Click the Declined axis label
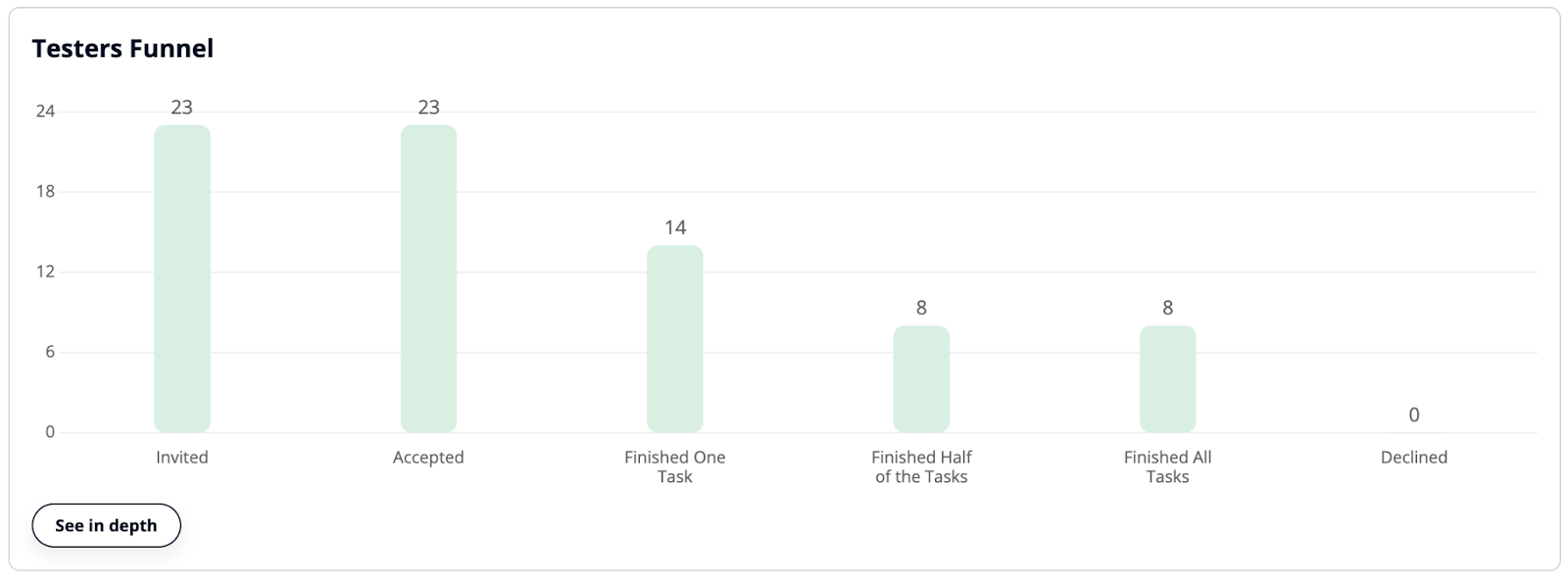Image resolution: width=1568 pixels, height=579 pixels. pos(1413,457)
